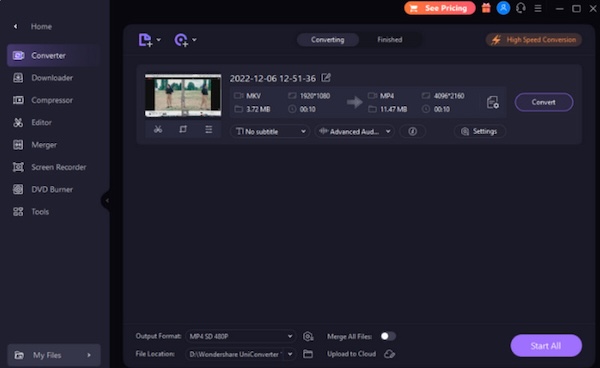This screenshot has width=600, height=368.
Task: Click the Start All button
Action: (x=546, y=346)
